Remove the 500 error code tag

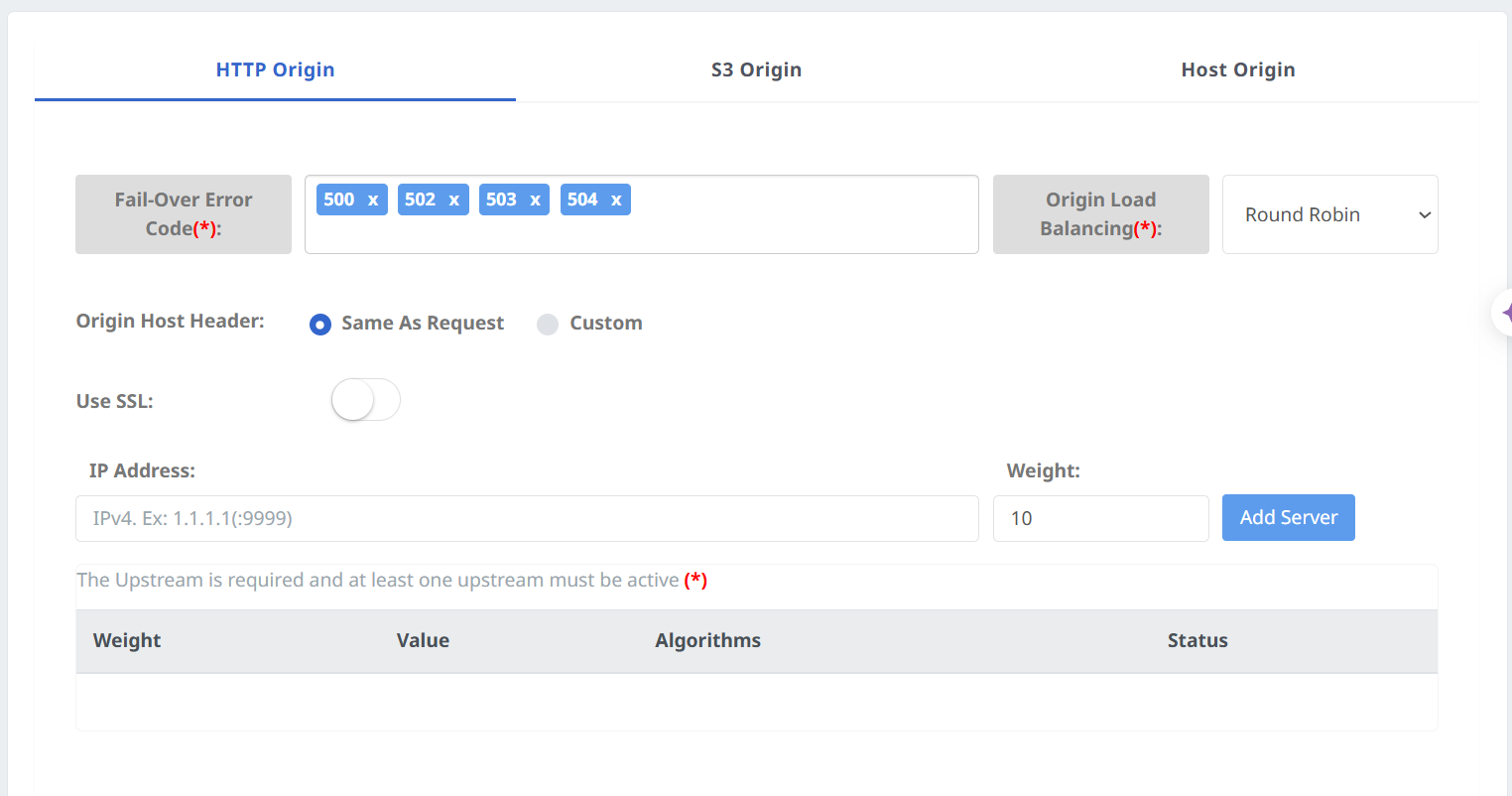click(x=373, y=200)
